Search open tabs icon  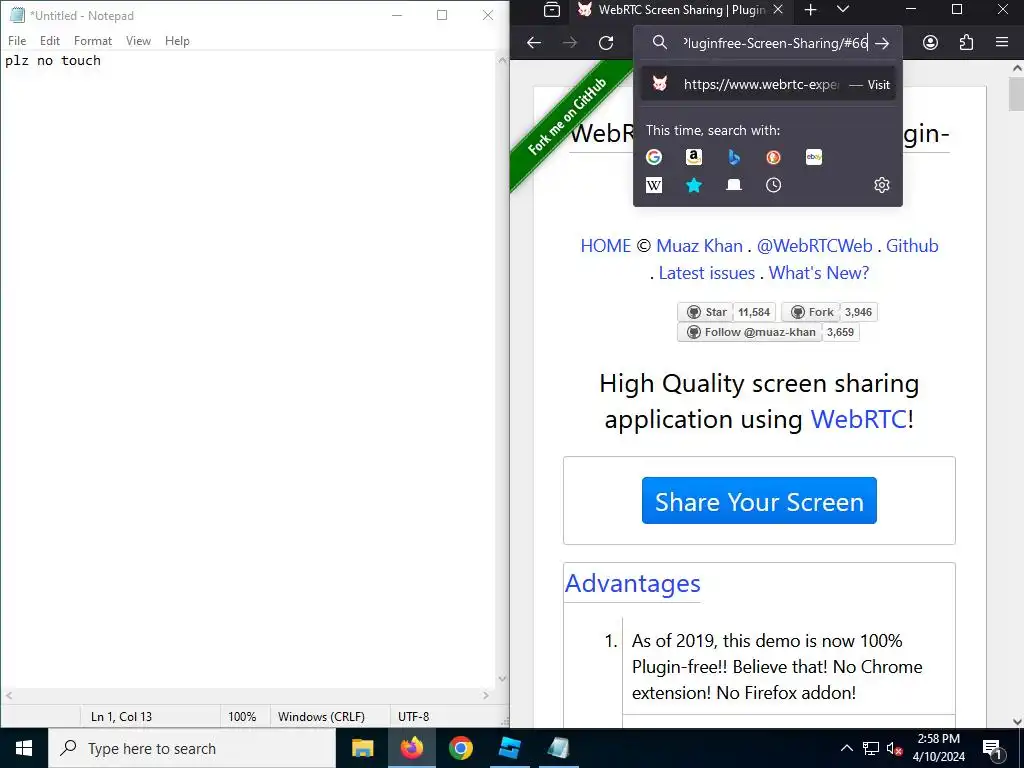[734, 185]
